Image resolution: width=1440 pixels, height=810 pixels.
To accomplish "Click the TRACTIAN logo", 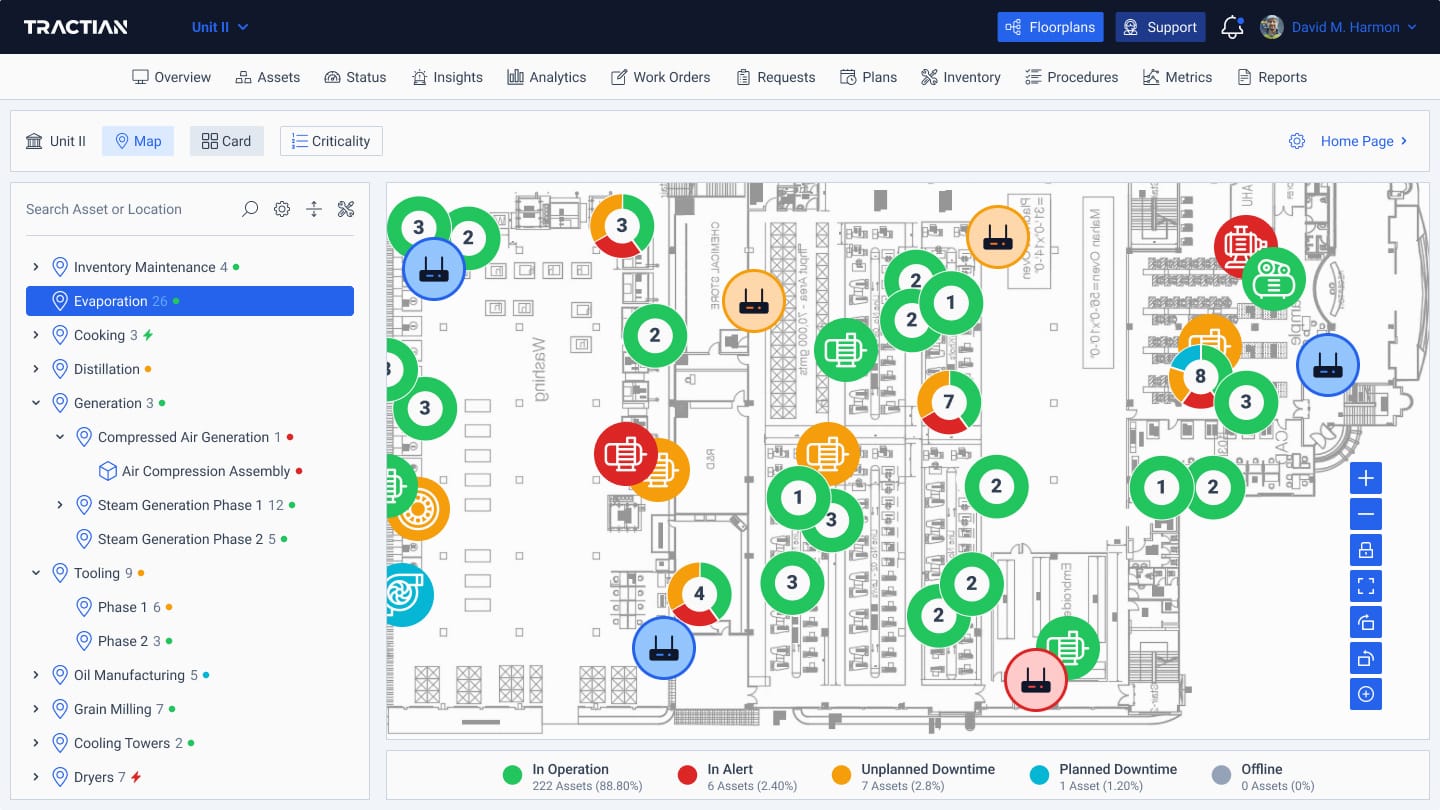I will (x=76, y=27).
